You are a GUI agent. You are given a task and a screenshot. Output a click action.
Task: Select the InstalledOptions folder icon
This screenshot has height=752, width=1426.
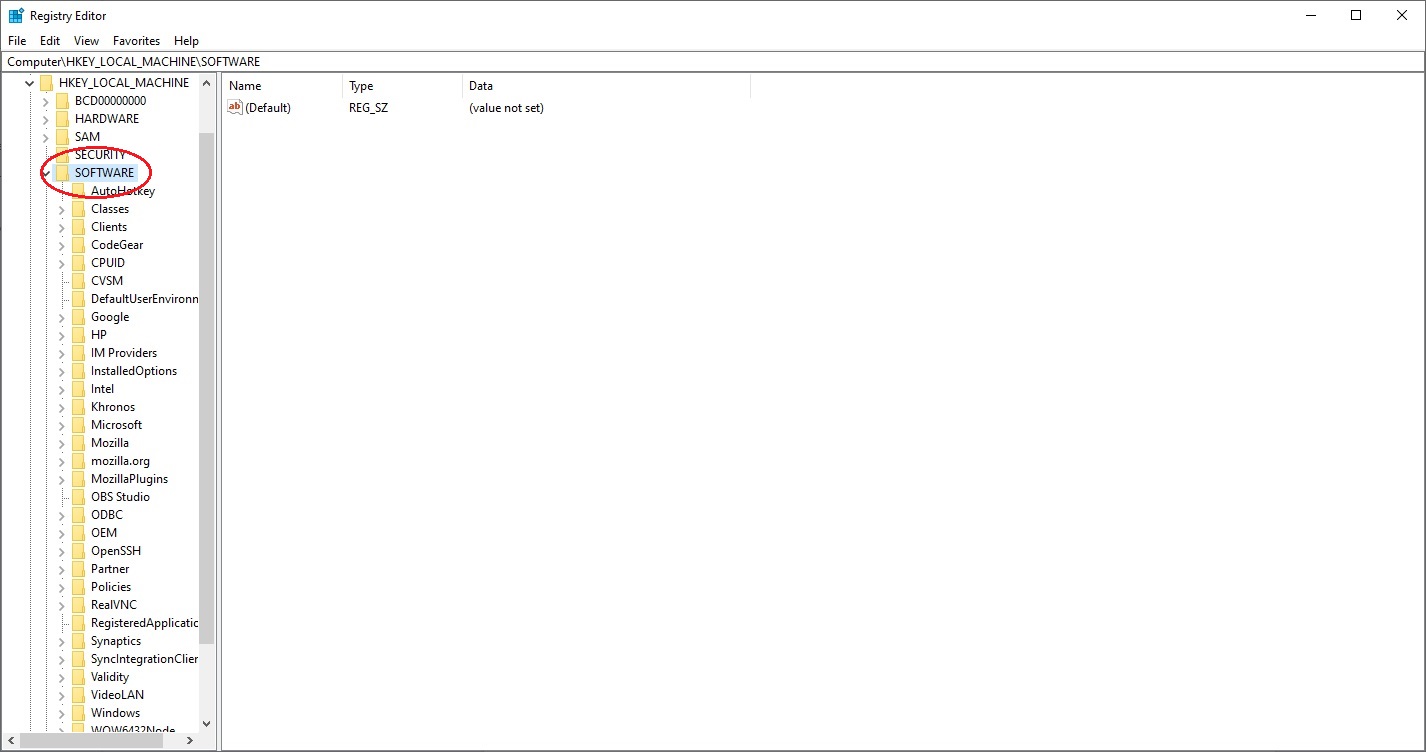click(x=78, y=371)
